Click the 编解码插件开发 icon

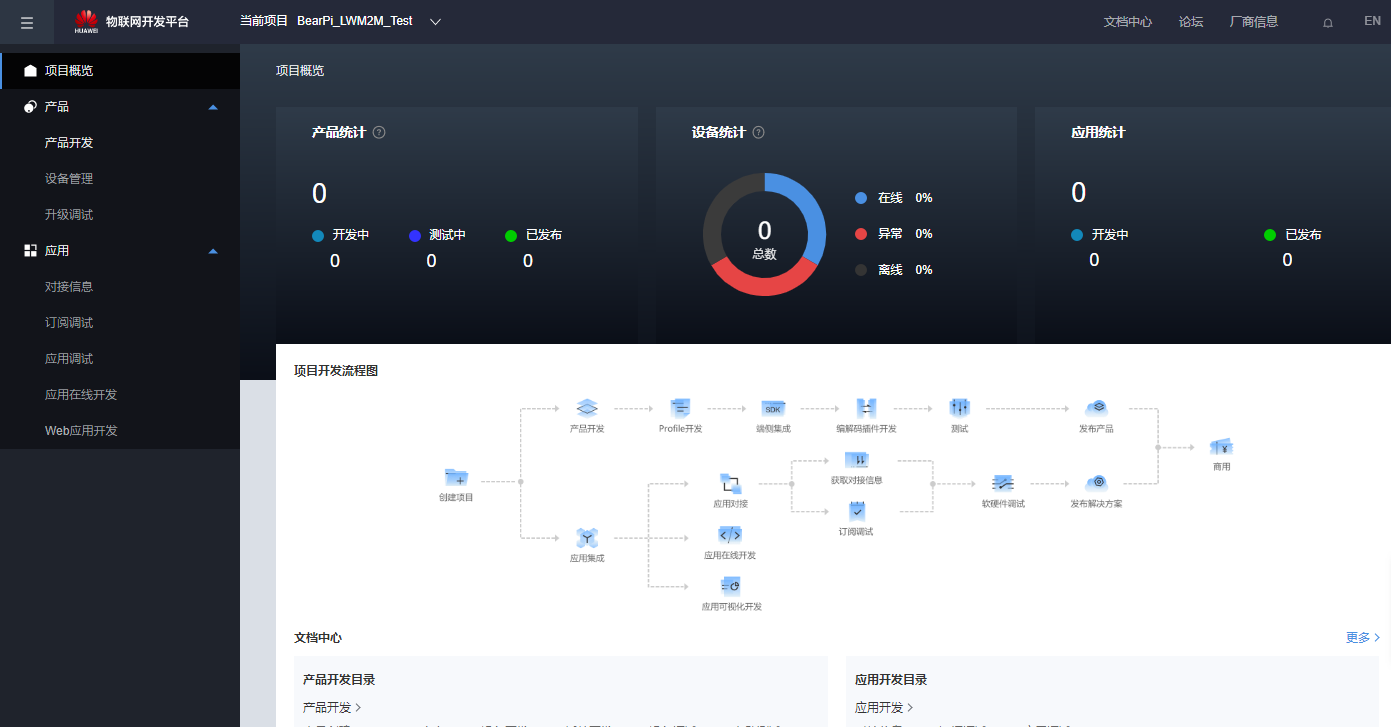click(x=866, y=408)
